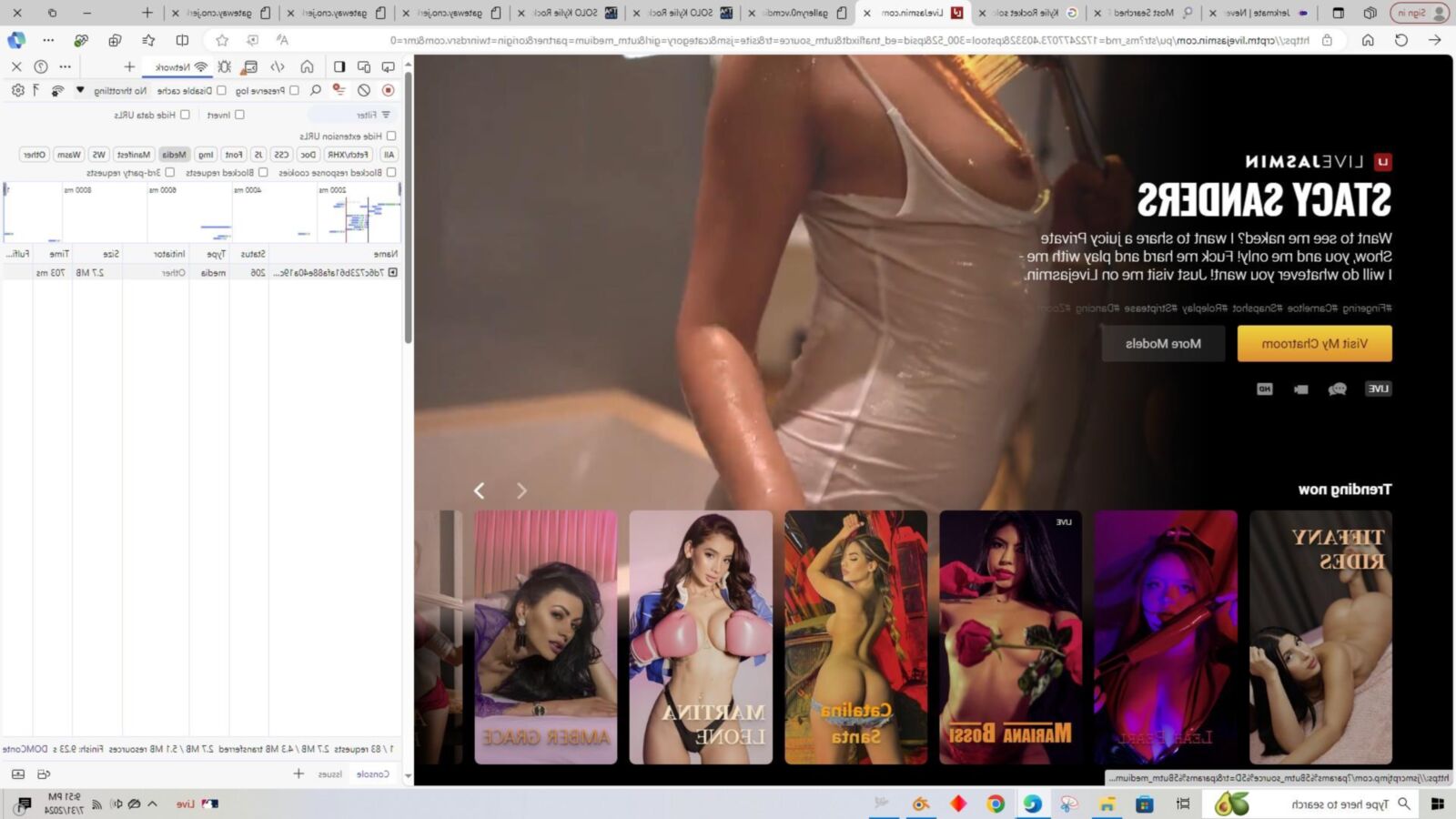Image resolution: width=1456 pixels, height=819 pixels.
Task: Enable the Preserve log checkbox
Action: [x=294, y=90]
